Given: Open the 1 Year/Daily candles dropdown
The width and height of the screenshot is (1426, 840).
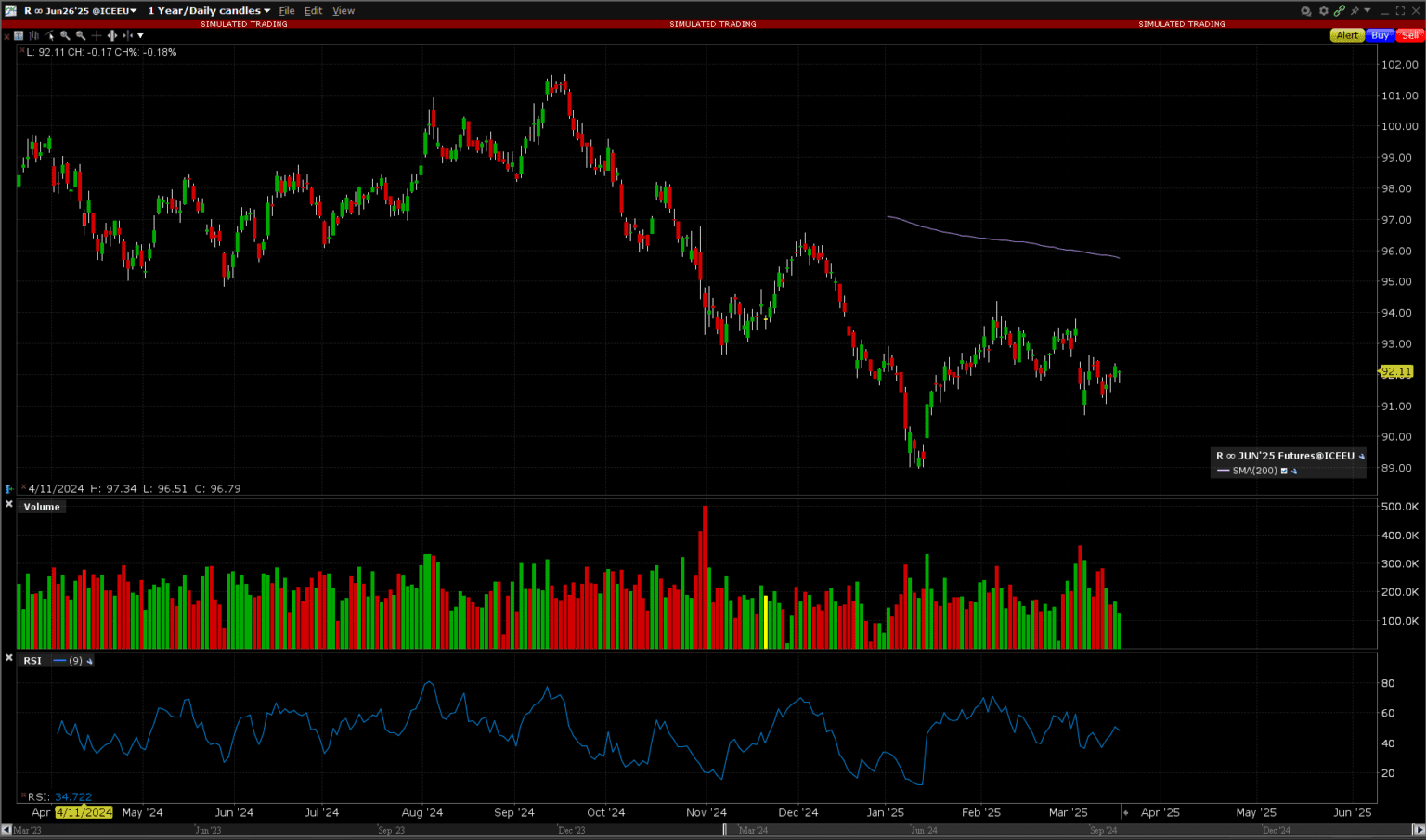Looking at the screenshot, I should 206,10.
